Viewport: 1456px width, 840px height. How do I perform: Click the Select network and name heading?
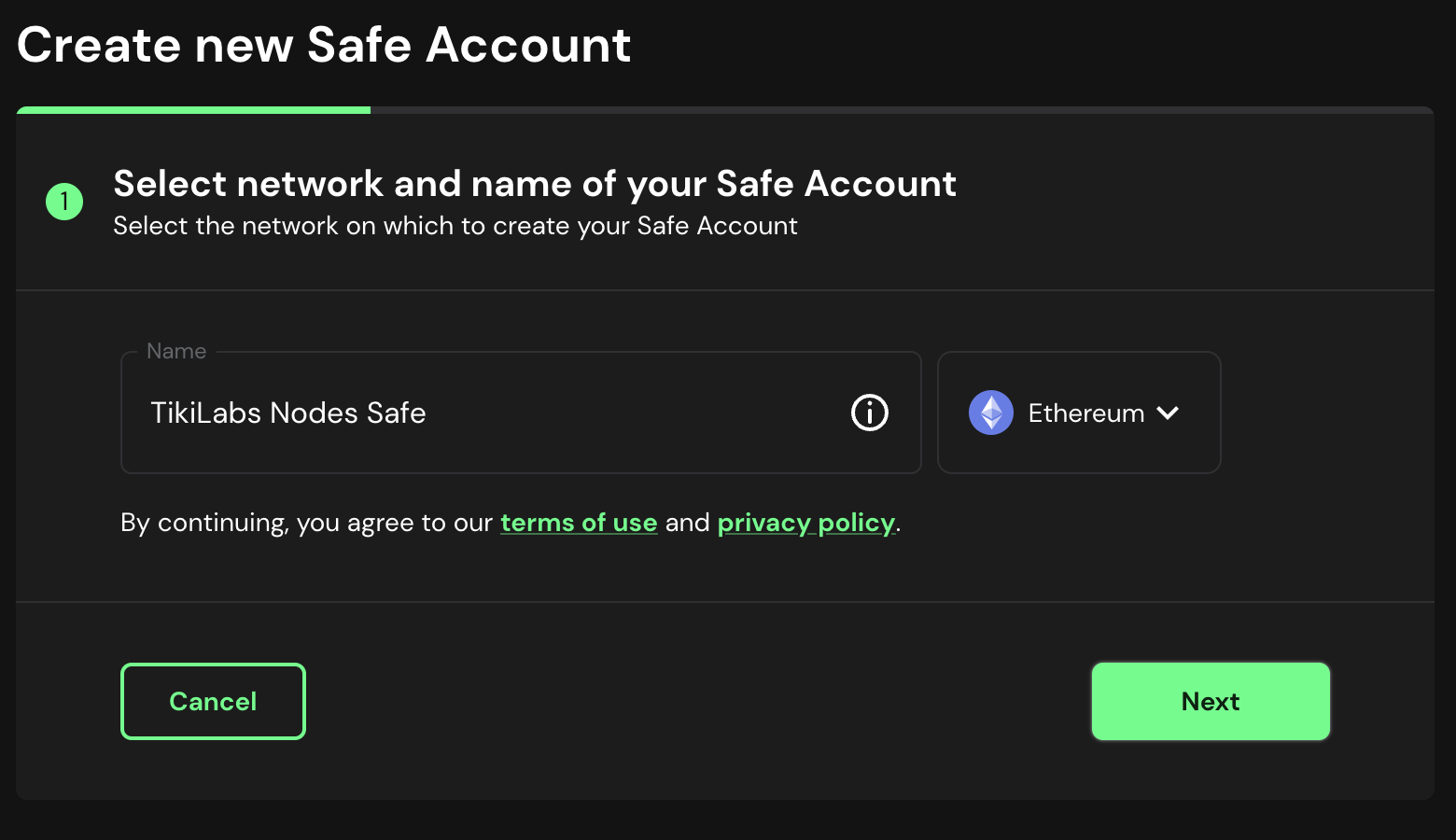pos(534,184)
